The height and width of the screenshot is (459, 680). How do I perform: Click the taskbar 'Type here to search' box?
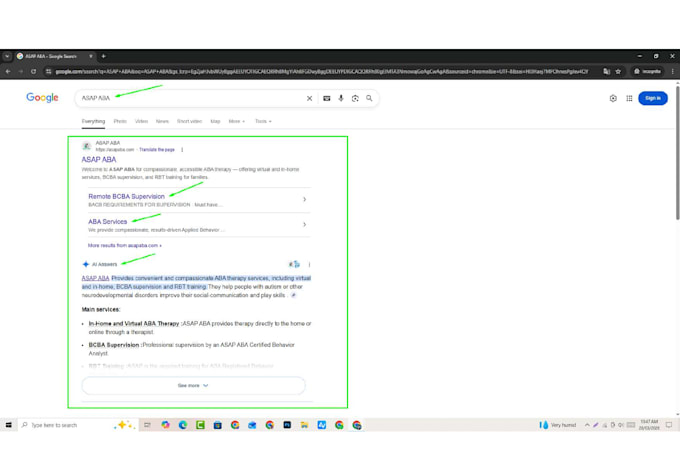point(78,425)
